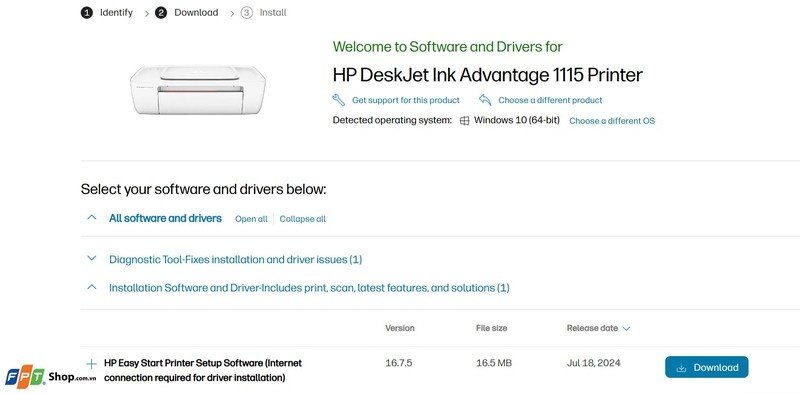
Task: Click the step 3 Install circle icon
Action: pos(246,13)
